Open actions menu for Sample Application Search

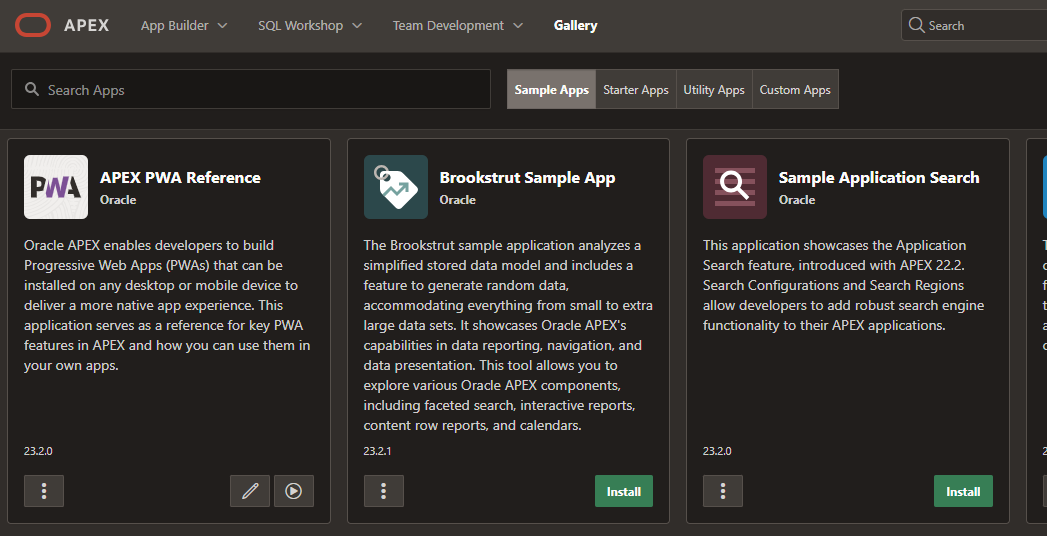723,491
